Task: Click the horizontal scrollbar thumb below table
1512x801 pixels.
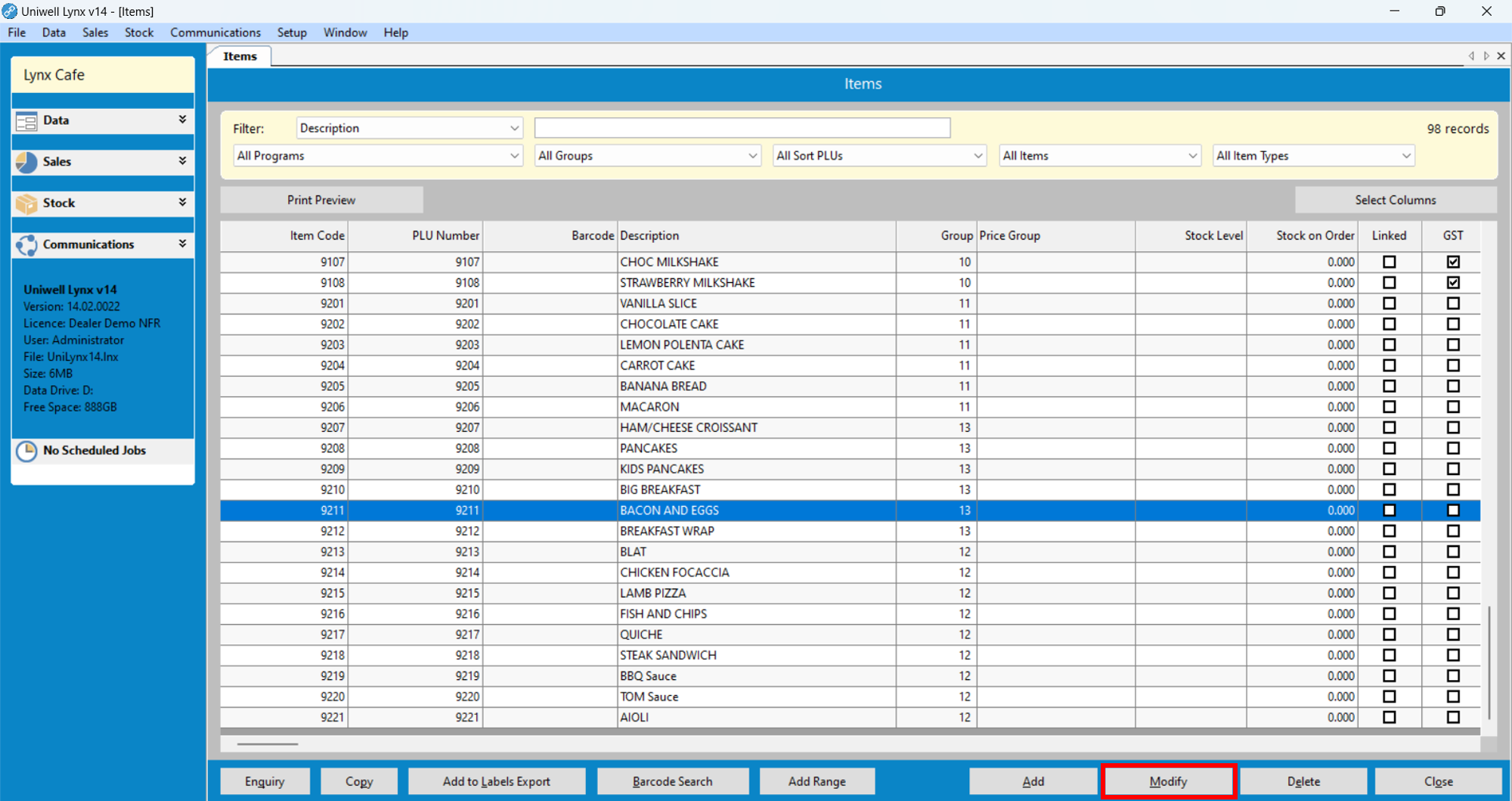Action: pos(268,744)
